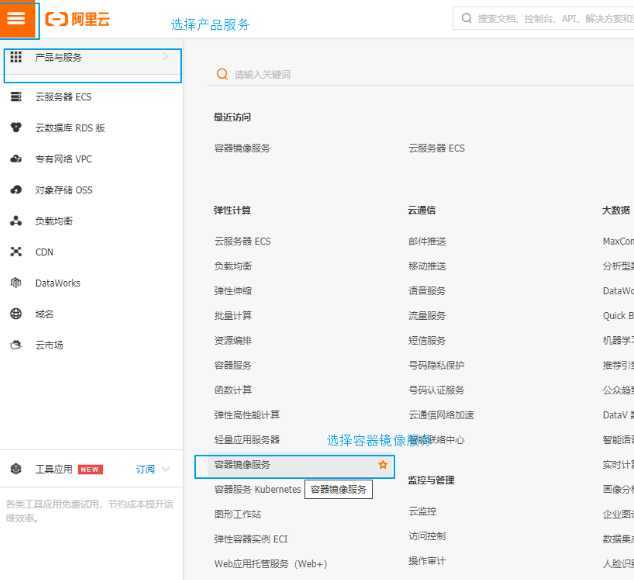Open 访问控制 product link
This screenshot has height=580, width=634.
427,536
